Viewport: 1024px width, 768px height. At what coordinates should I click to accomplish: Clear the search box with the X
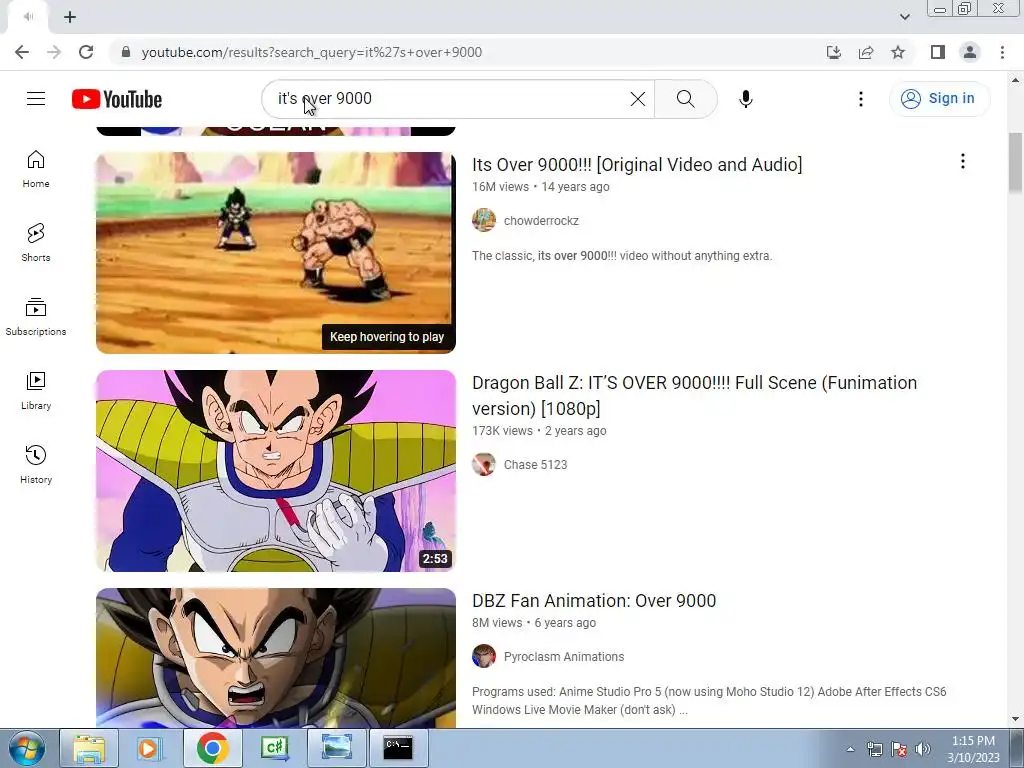click(x=637, y=99)
